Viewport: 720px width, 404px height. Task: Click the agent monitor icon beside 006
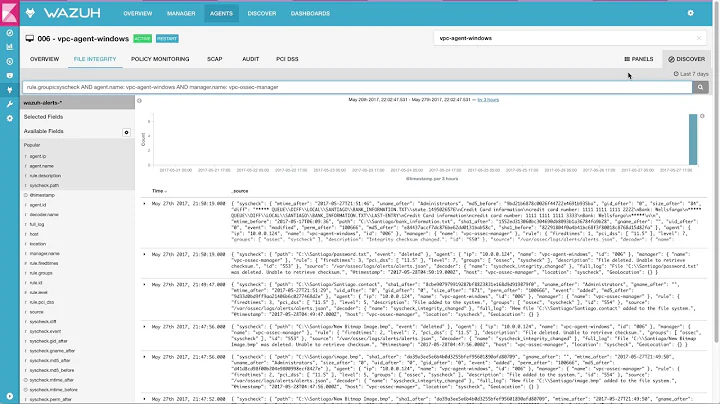(29, 39)
